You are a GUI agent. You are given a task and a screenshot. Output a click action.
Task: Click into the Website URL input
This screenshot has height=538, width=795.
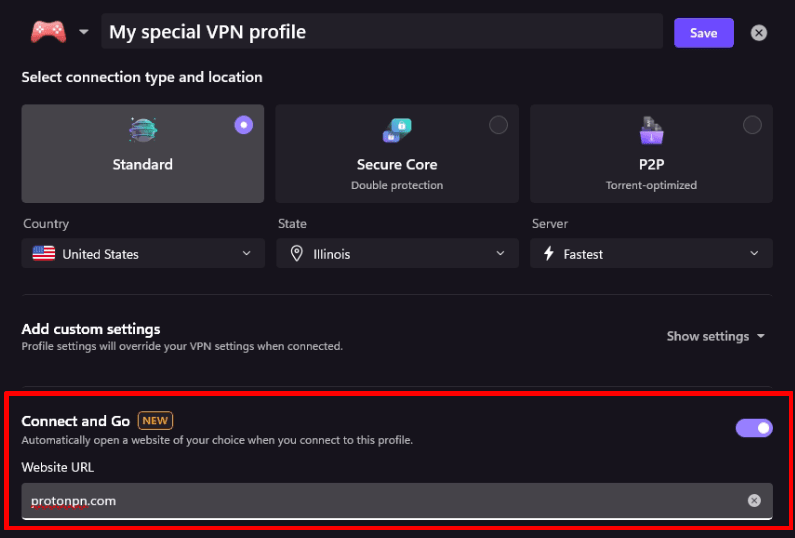pyautogui.click(x=380, y=500)
